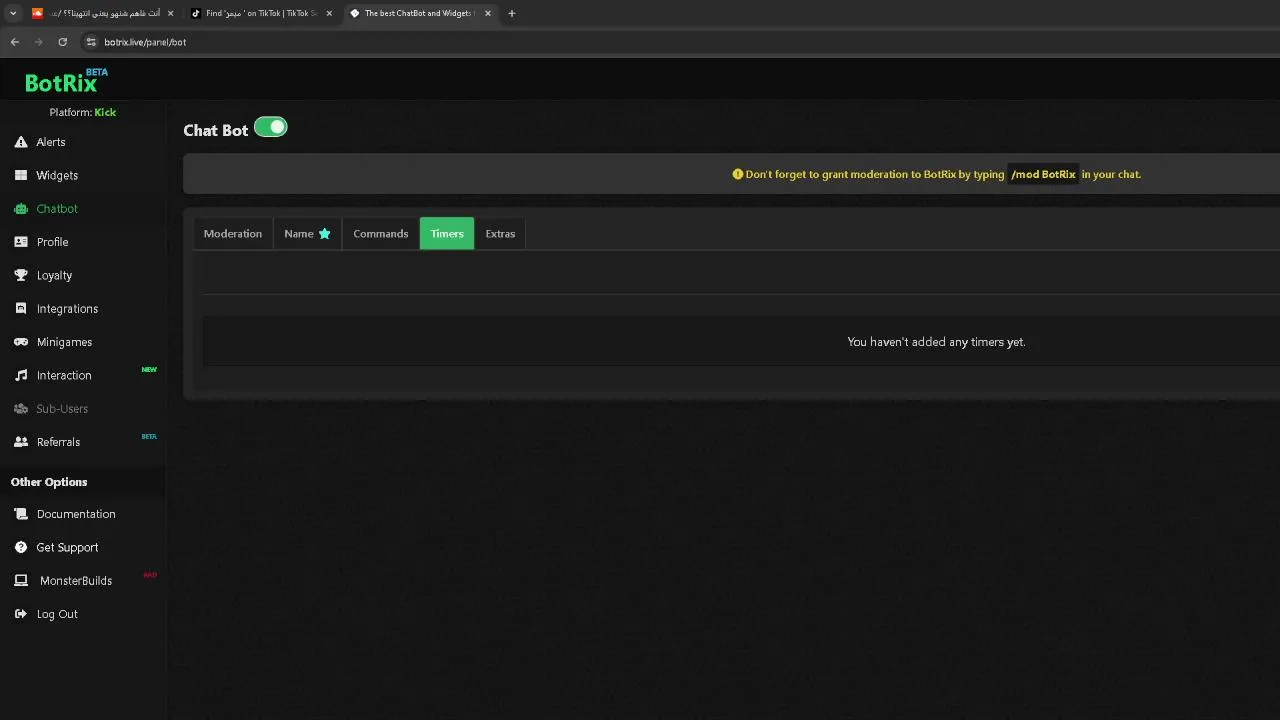Click the Kick platform label
The width and height of the screenshot is (1280, 720).
pos(105,112)
